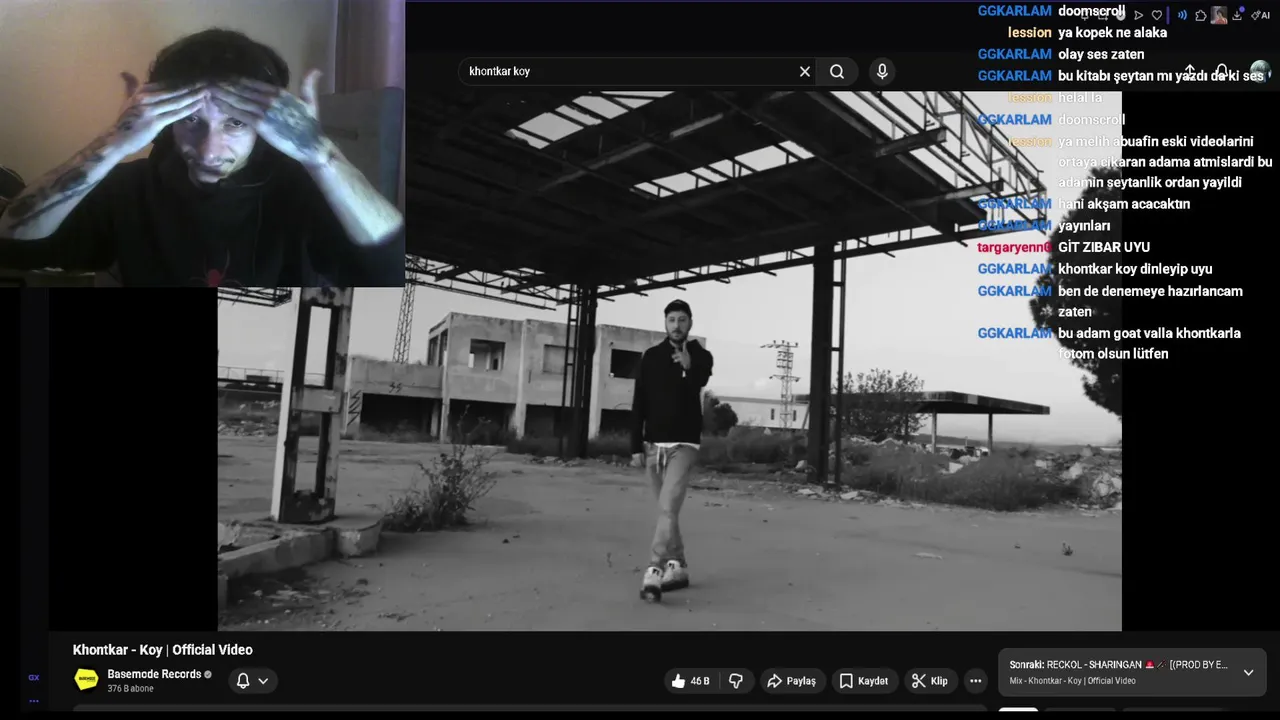Screen dimensions: 1280x720
Task: Click the heart bookmark icon in browser toolbar
Action: (1157, 15)
